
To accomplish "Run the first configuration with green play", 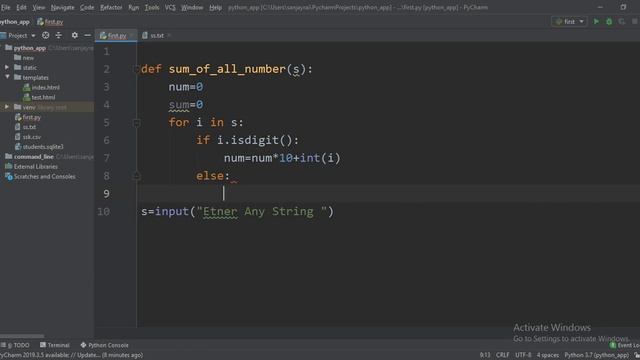I will 596,22.
